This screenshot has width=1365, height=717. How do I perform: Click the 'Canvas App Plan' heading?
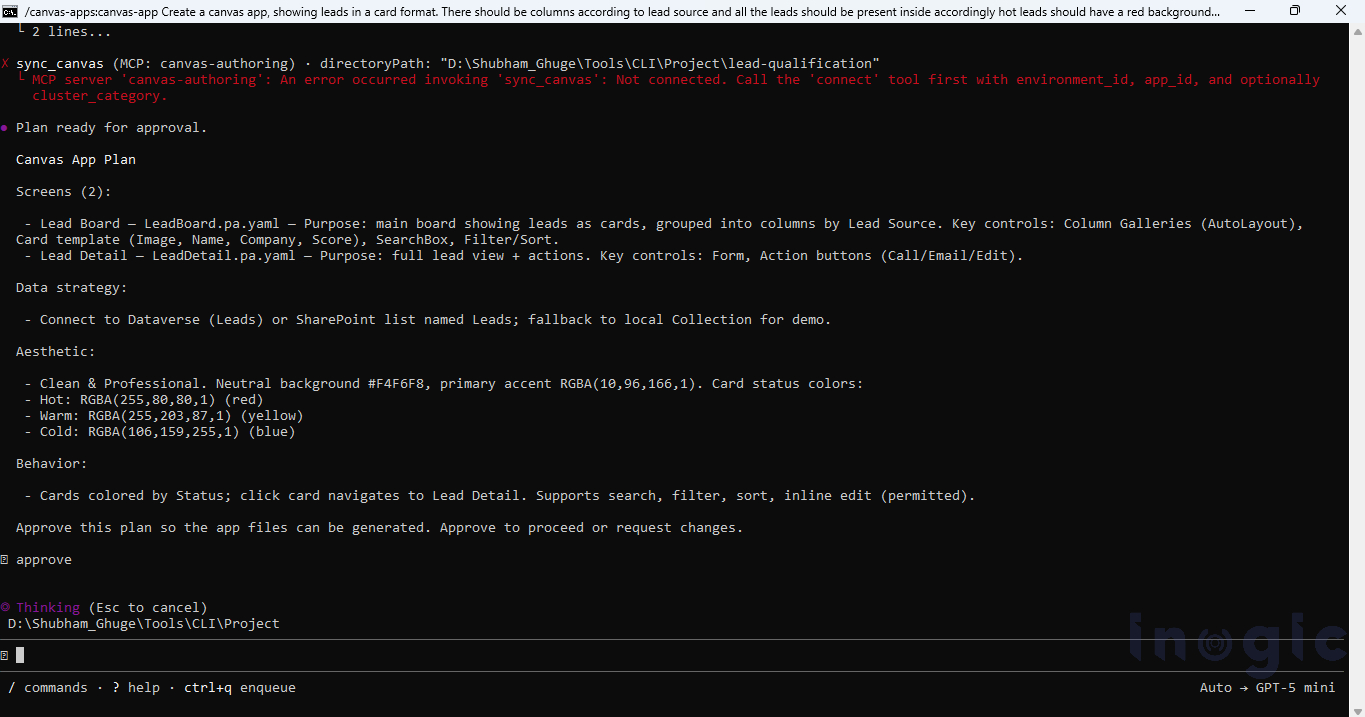pos(76,160)
